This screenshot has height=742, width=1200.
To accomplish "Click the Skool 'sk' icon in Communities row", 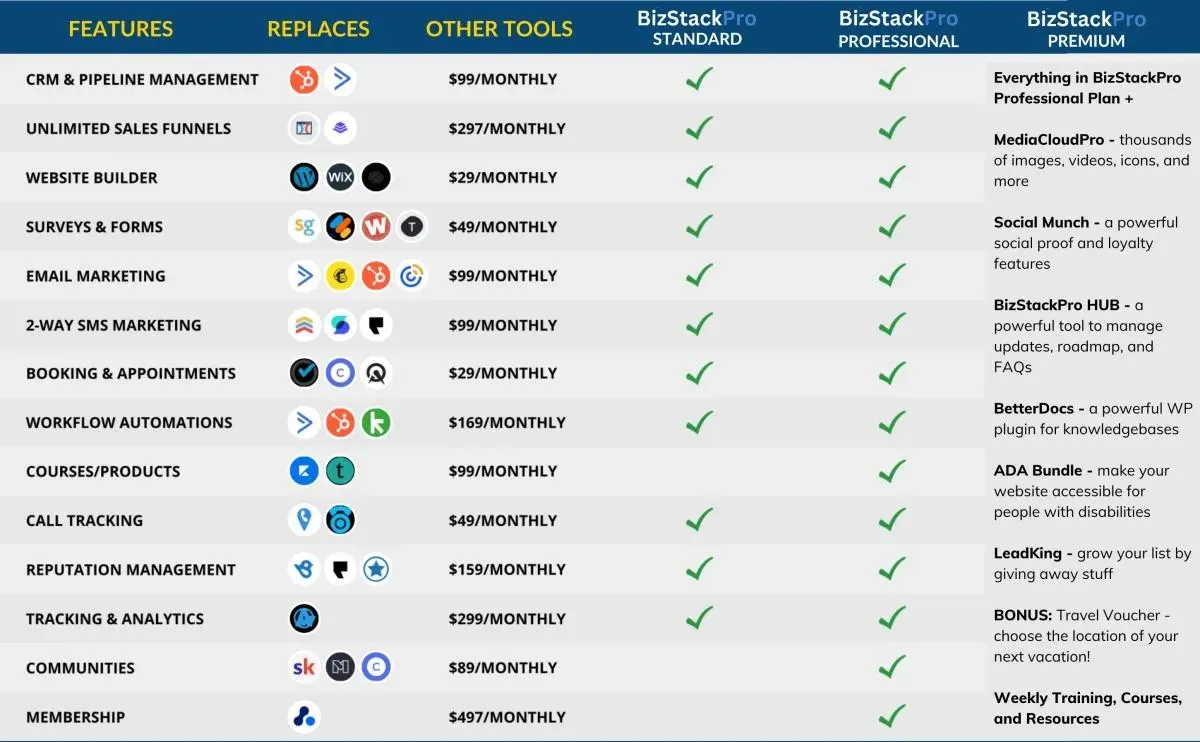I will pos(304,667).
